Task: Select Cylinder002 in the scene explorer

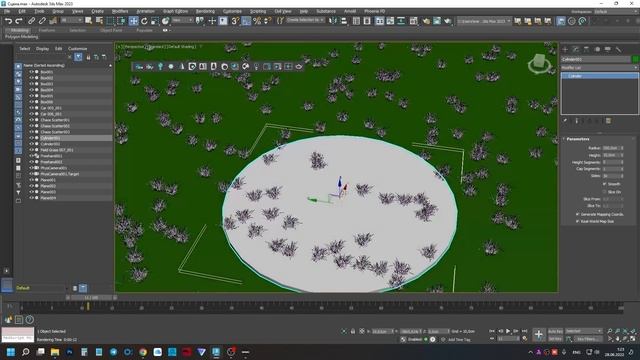Action: click(50, 144)
